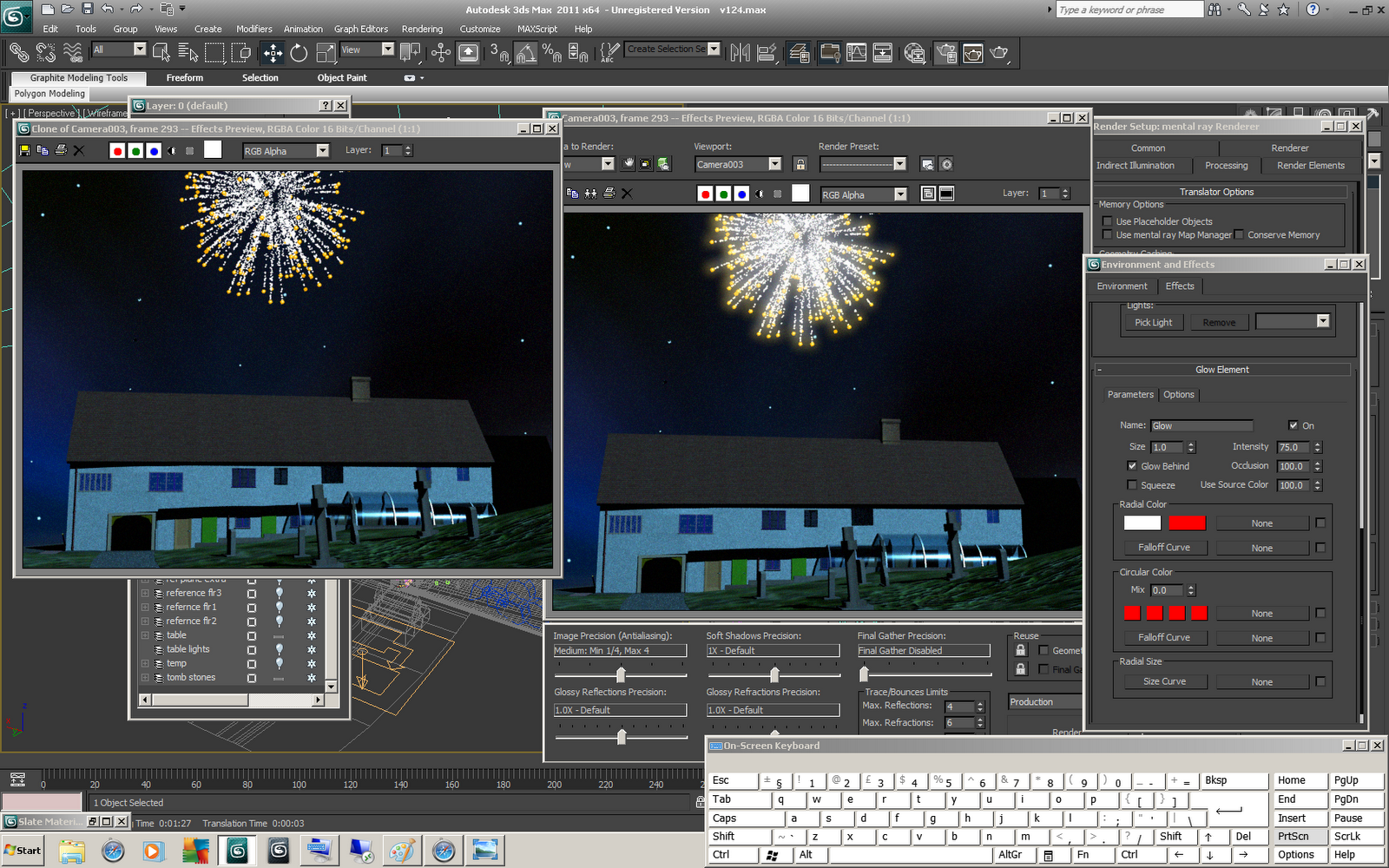Click the keyword search field

point(1129,10)
